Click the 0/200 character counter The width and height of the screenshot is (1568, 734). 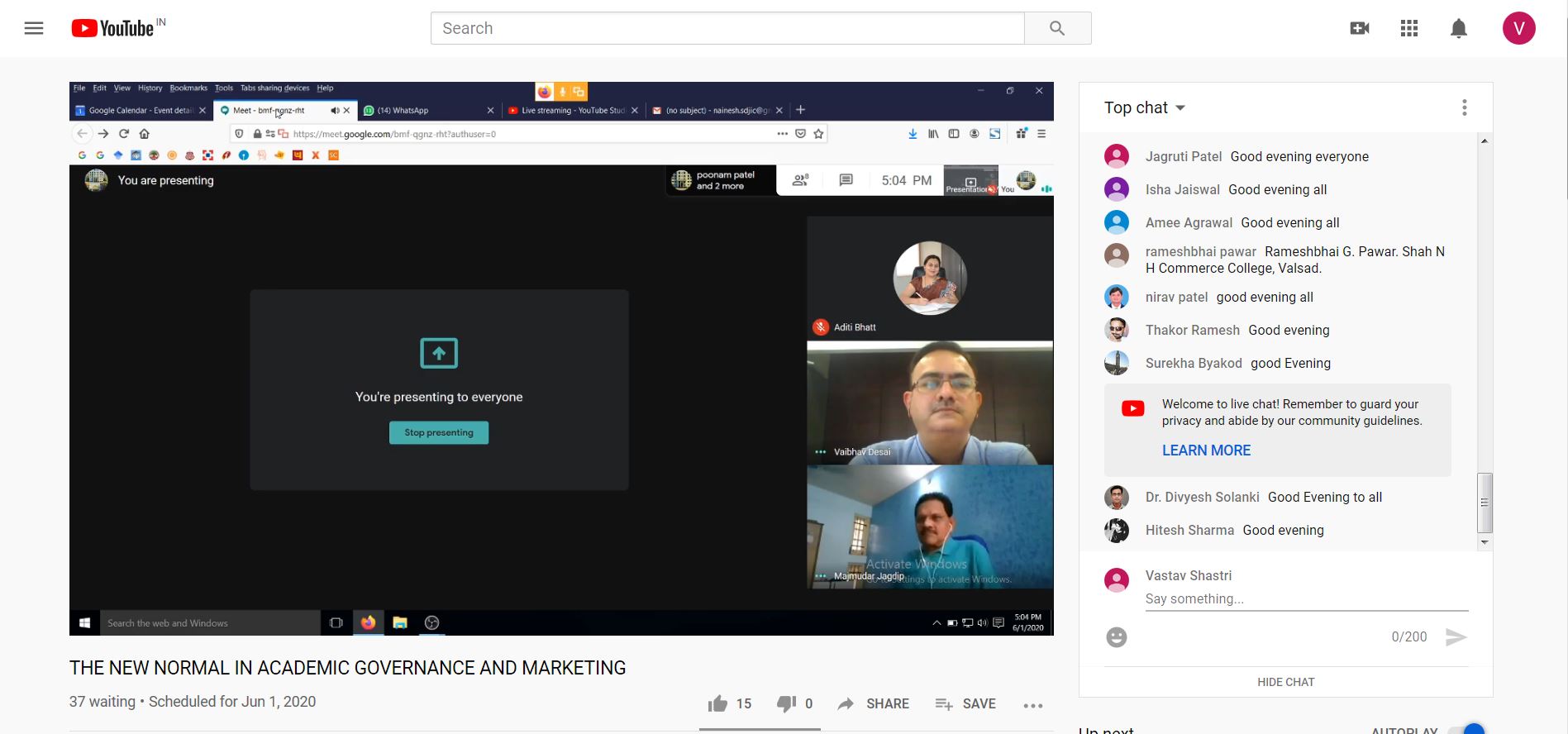point(1408,637)
